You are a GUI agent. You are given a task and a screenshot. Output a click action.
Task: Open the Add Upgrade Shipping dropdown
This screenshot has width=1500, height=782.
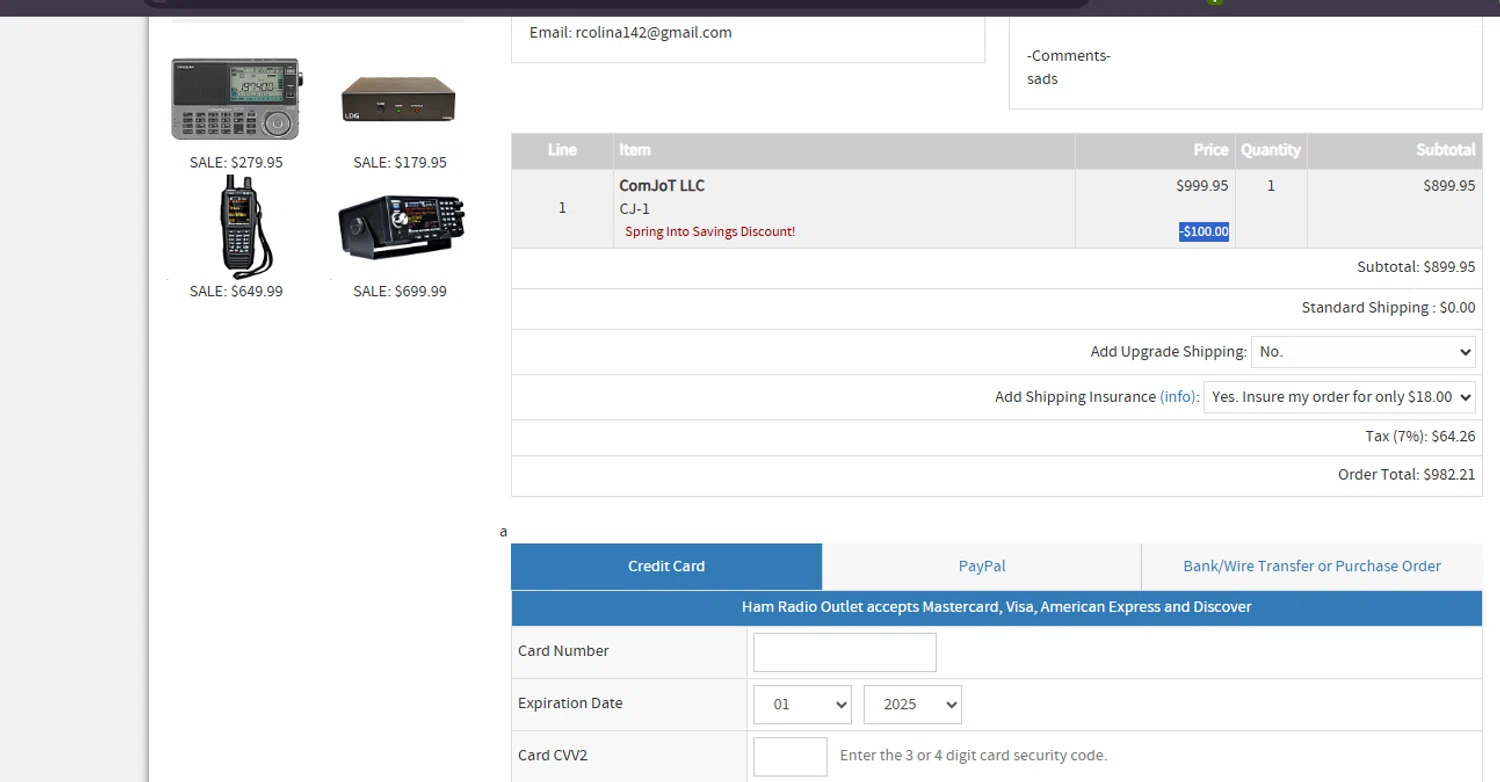click(1364, 352)
